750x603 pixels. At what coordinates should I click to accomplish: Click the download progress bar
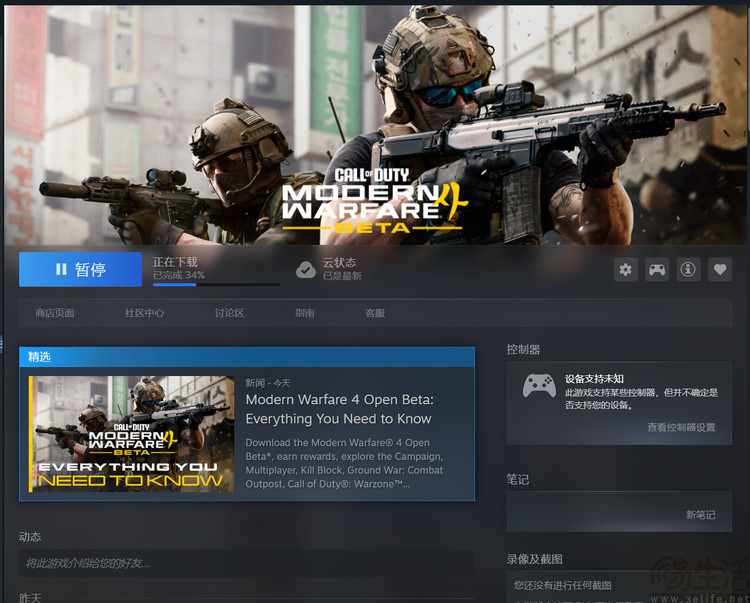[216, 285]
